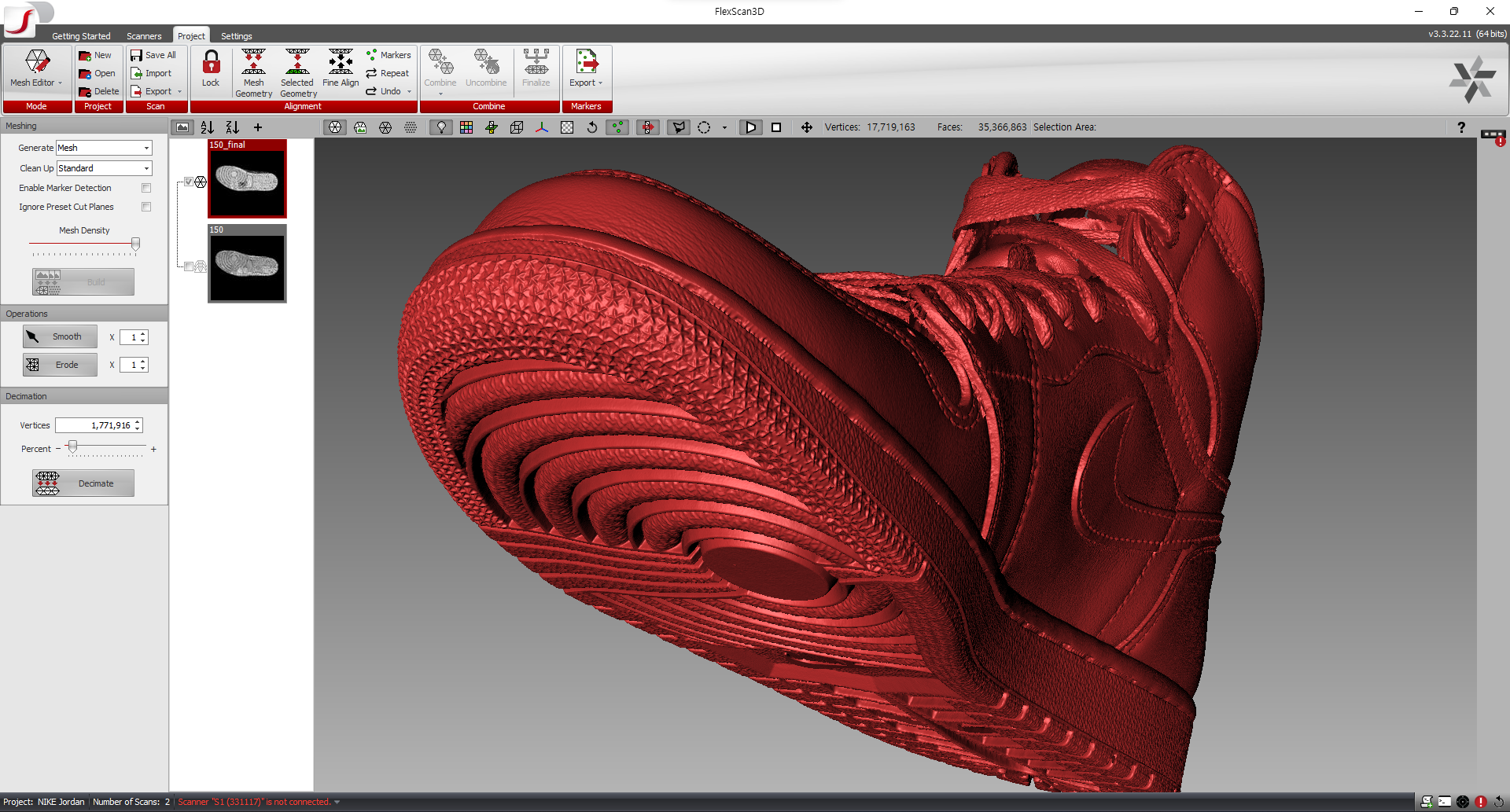Click Save All scans
This screenshot has width=1510, height=812.
point(153,55)
